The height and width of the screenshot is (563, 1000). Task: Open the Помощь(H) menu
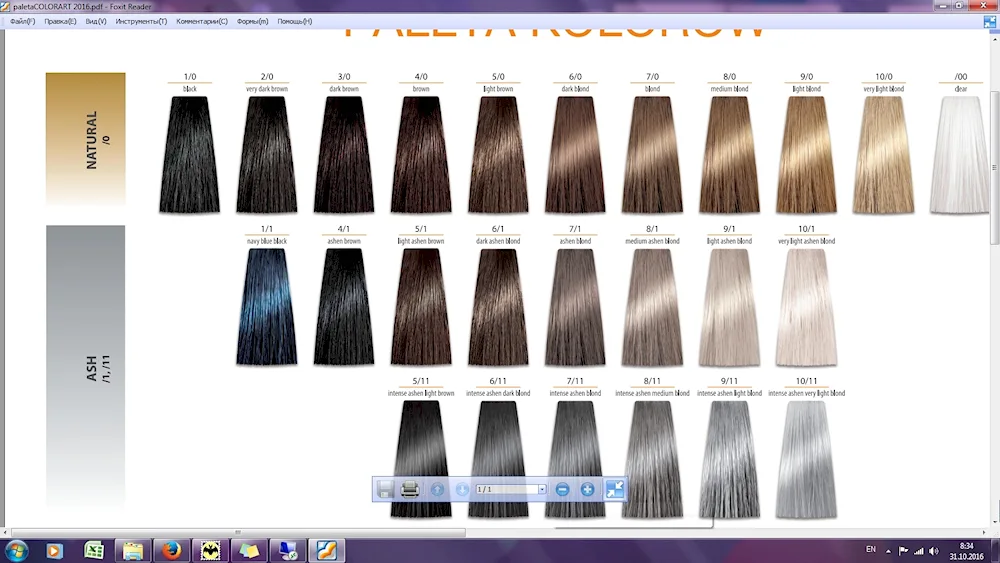295,21
